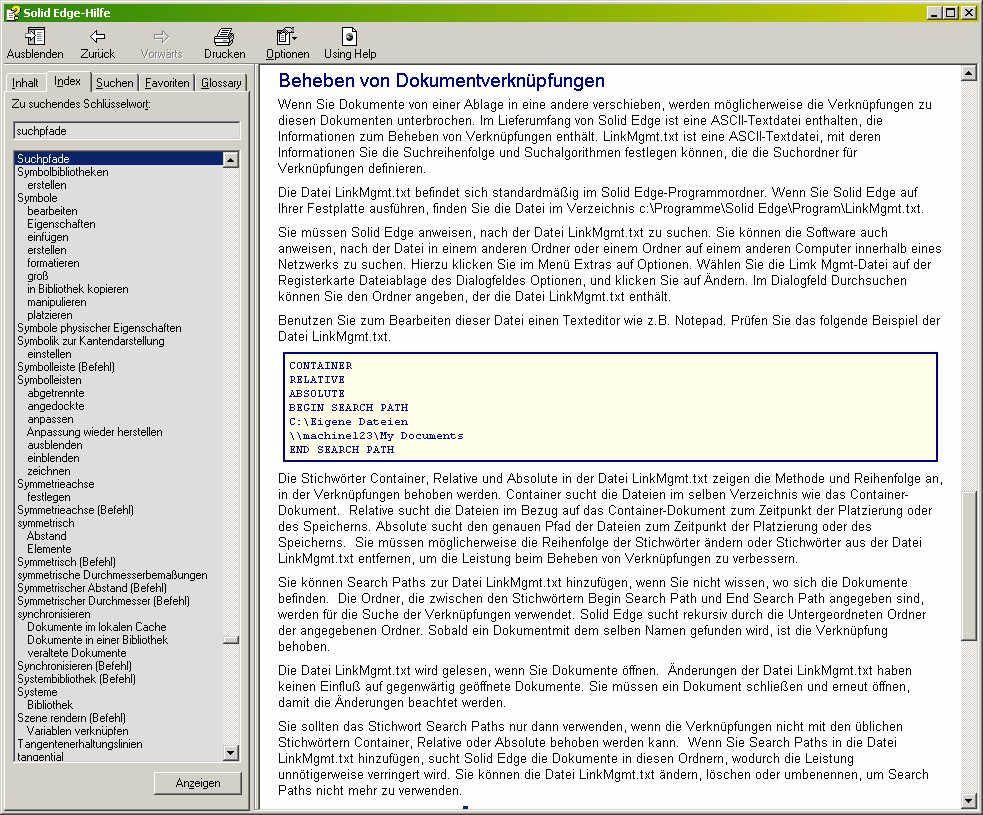Image resolution: width=983 pixels, height=815 pixels.
Task: Switch to the Favoriten tab
Action: click(167, 83)
